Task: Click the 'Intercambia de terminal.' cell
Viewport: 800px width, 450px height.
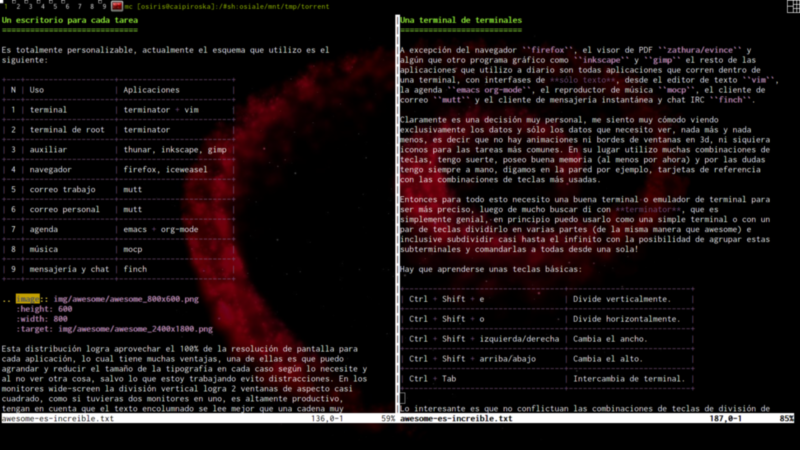Action: [x=629, y=379]
